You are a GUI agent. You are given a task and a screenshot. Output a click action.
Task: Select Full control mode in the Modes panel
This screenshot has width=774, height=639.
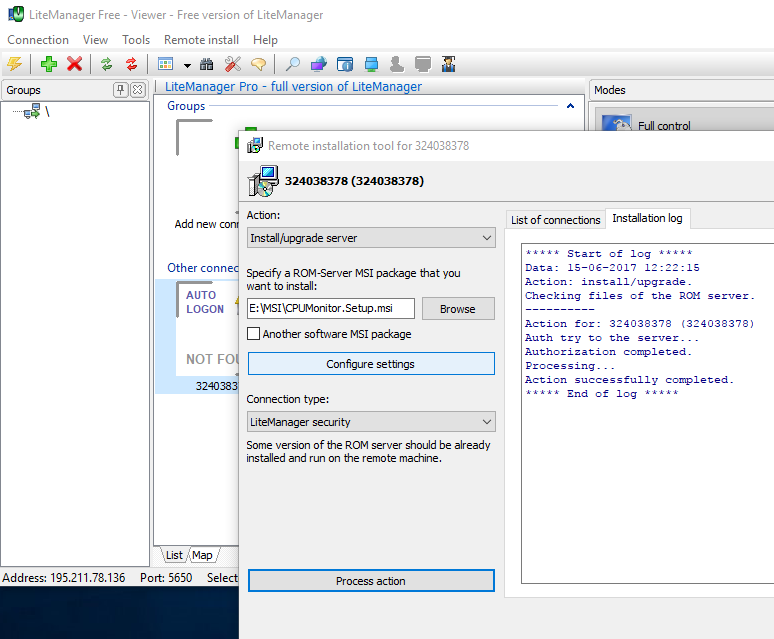pyautogui.click(x=684, y=120)
